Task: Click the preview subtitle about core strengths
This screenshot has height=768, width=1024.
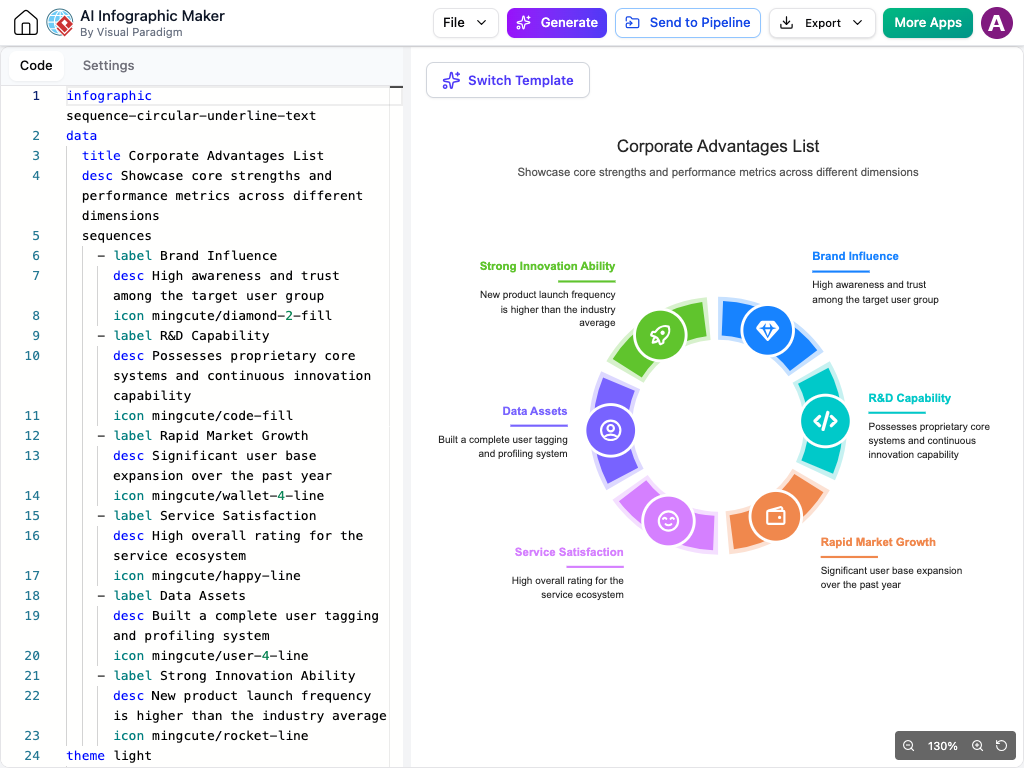Action: [718, 172]
